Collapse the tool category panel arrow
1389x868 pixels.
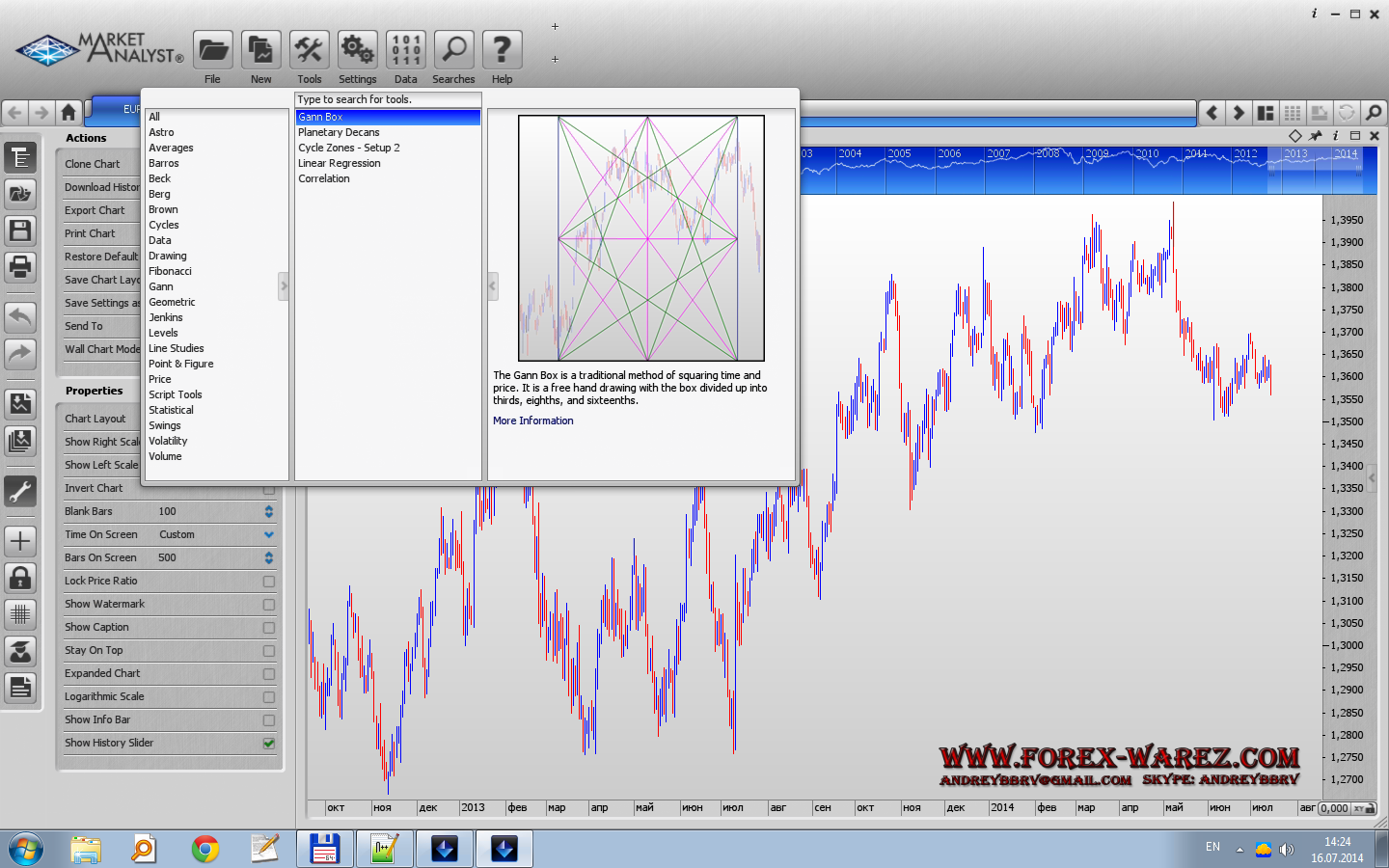click(284, 285)
